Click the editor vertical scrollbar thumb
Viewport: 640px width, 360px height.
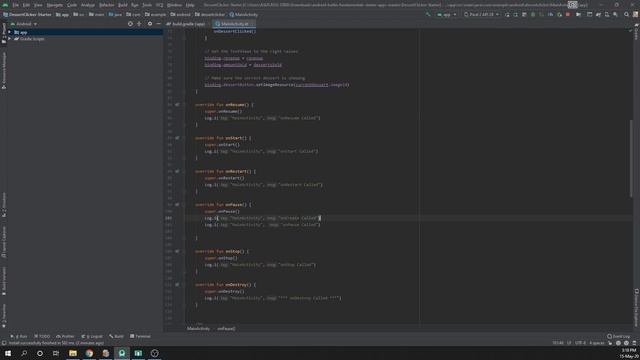coord(631,159)
